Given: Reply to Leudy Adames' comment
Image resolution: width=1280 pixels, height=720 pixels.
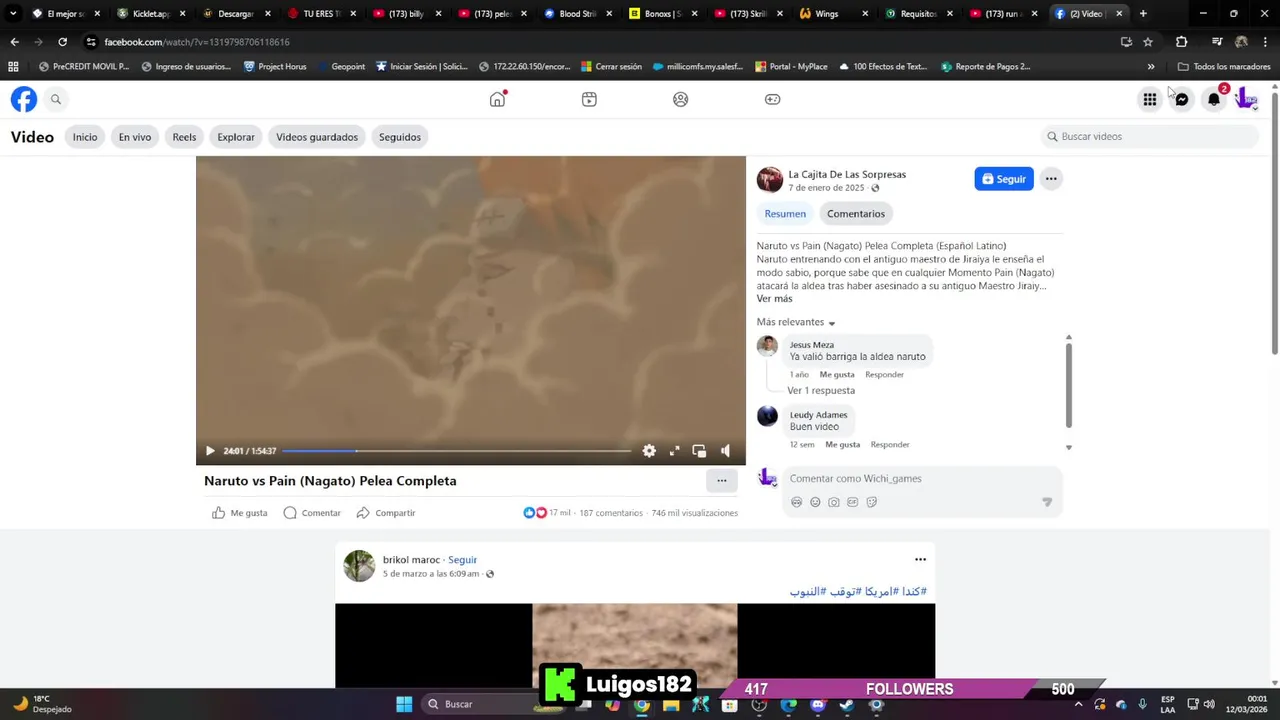Looking at the screenshot, I should [x=890, y=445].
